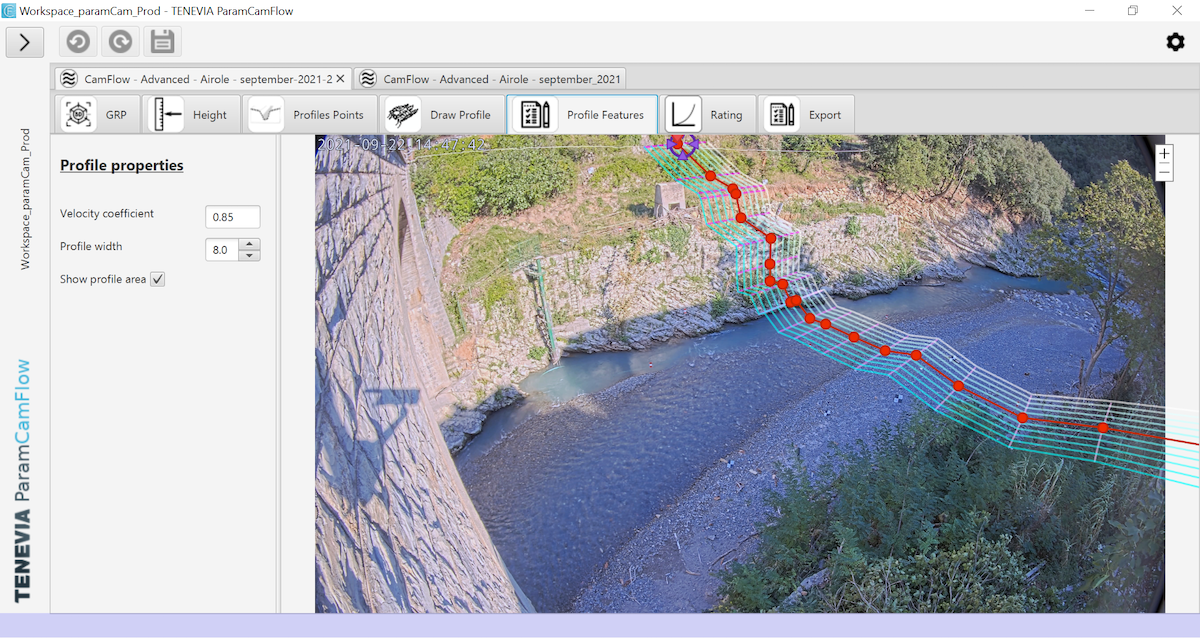Click the Velocity coefficient label
Screen dimensions: 1200x638
pos(107,214)
